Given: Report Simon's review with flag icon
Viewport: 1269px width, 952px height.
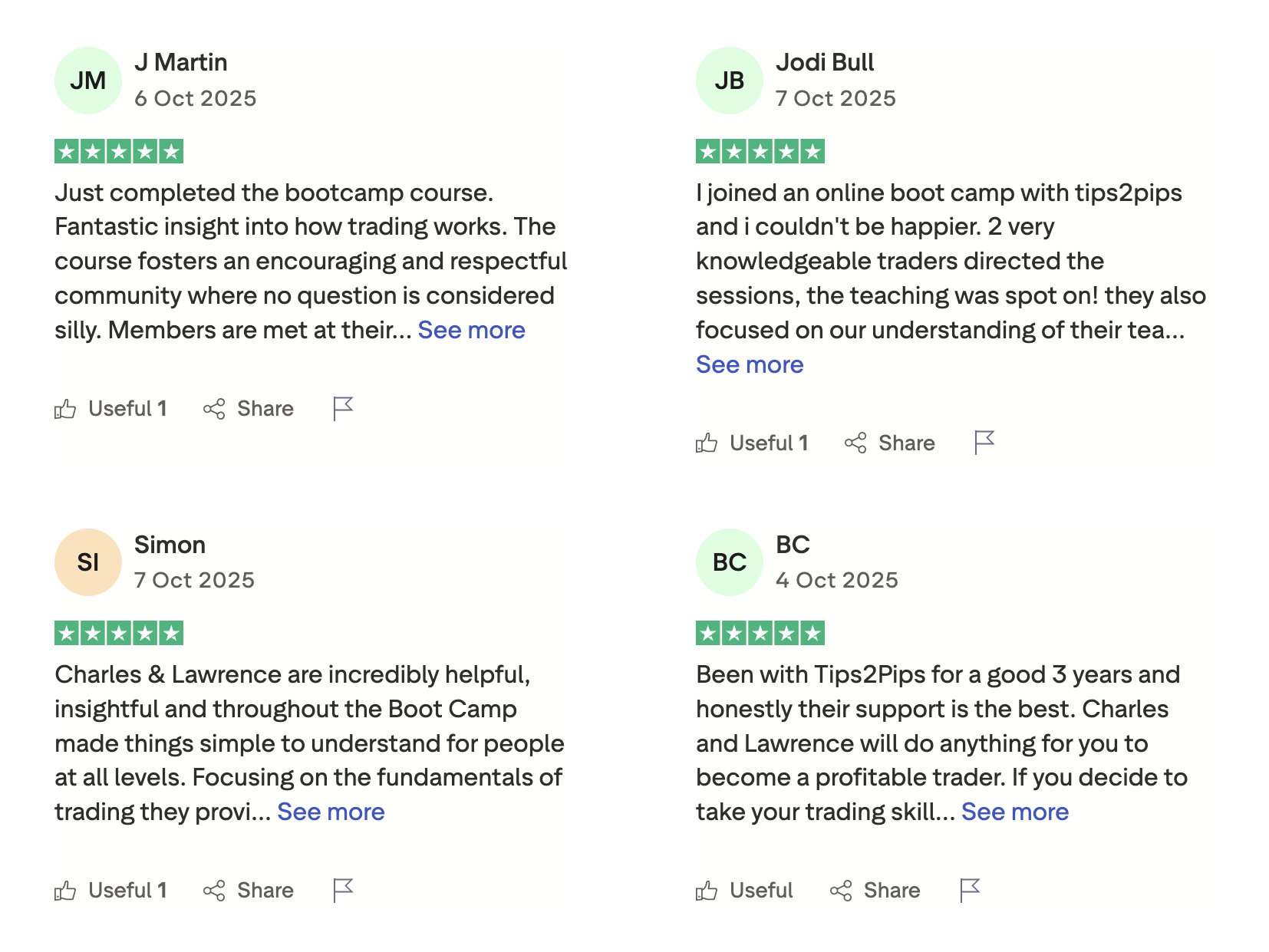Looking at the screenshot, I should click(343, 891).
